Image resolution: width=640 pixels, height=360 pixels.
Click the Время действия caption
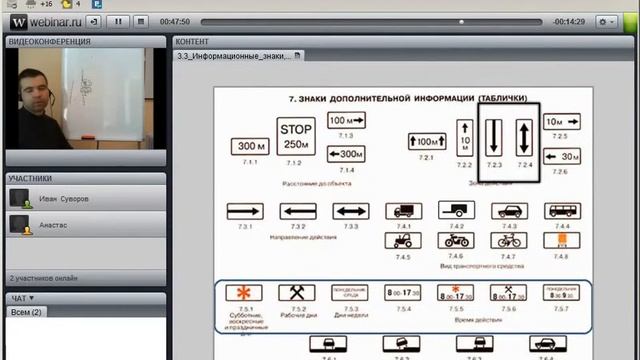tap(478, 320)
